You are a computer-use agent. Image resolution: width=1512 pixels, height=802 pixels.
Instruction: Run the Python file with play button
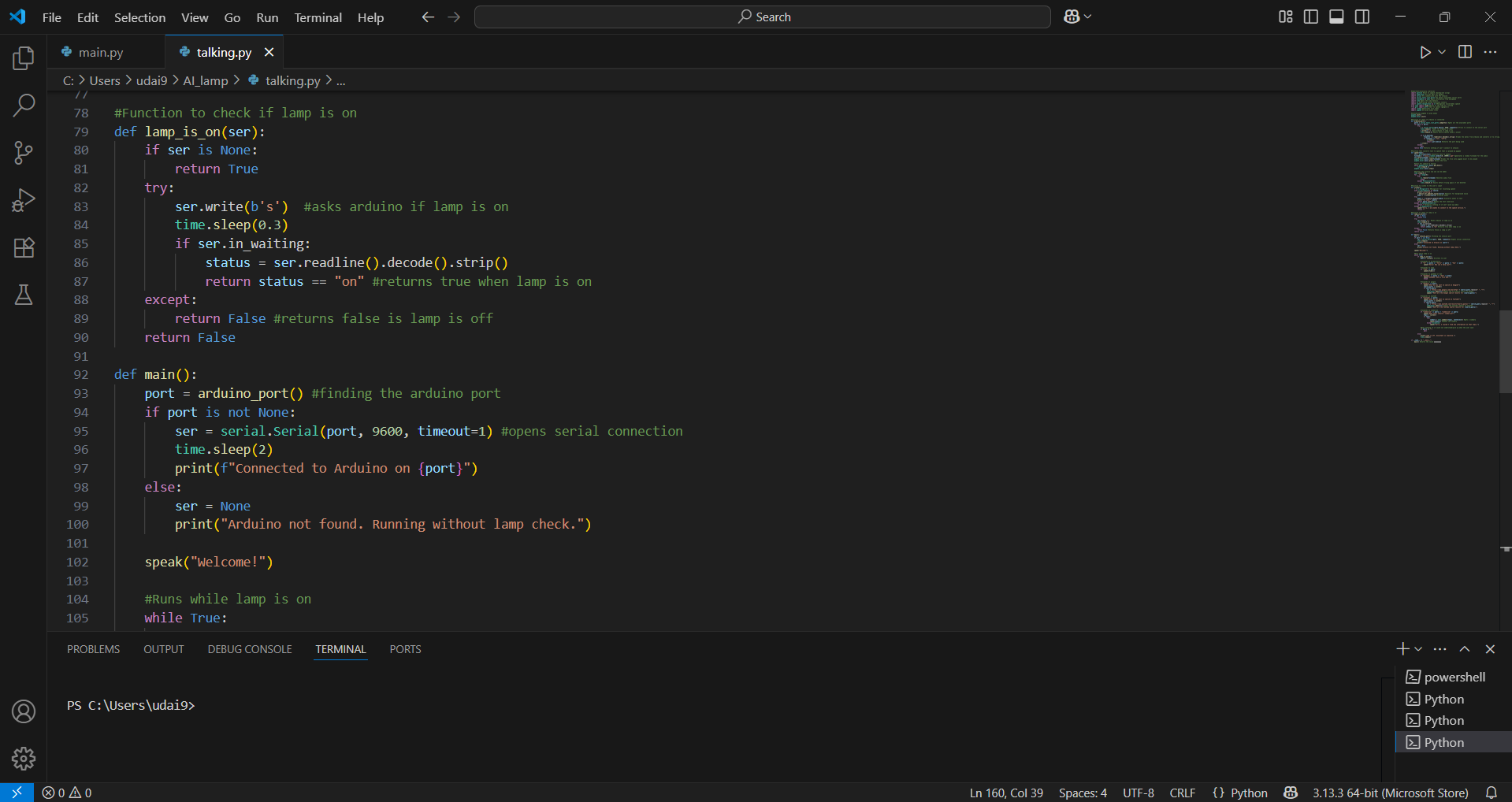coord(1425,52)
